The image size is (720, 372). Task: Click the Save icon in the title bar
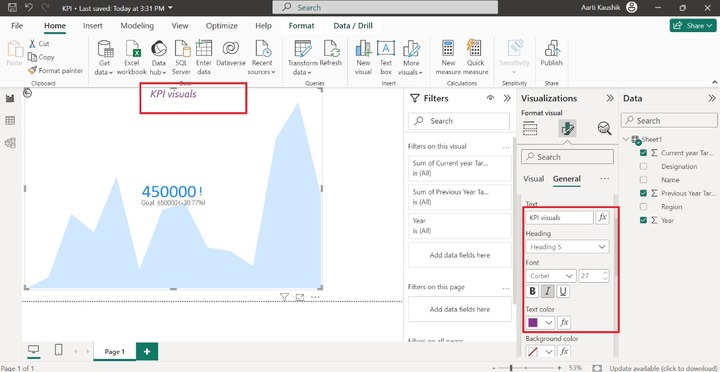pyautogui.click(x=12, y=8)
